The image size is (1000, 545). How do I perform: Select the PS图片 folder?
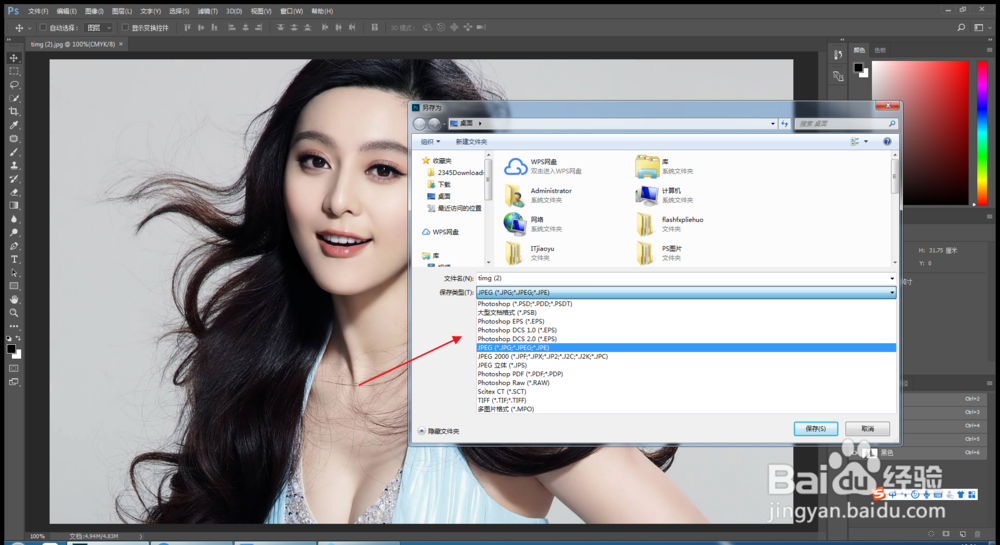click(x=660, y=253)
